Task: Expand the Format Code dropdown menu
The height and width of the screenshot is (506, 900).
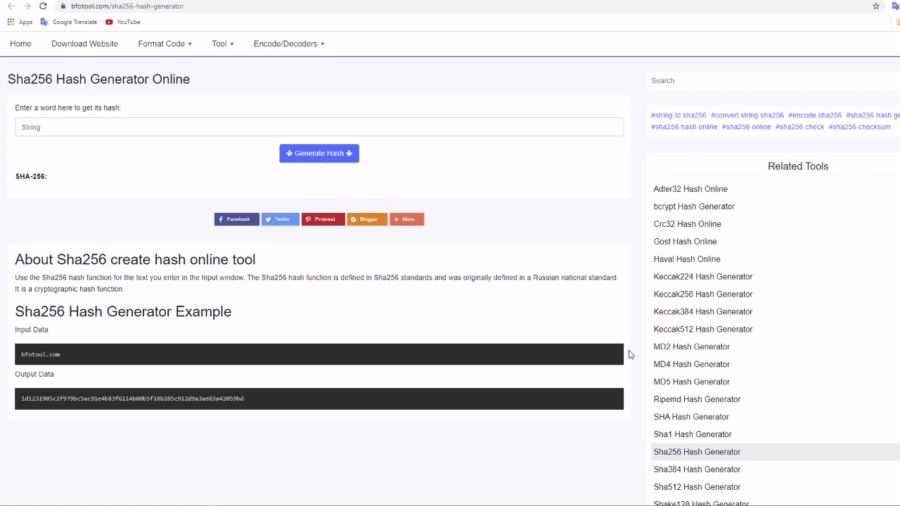Action: point(165,44)
